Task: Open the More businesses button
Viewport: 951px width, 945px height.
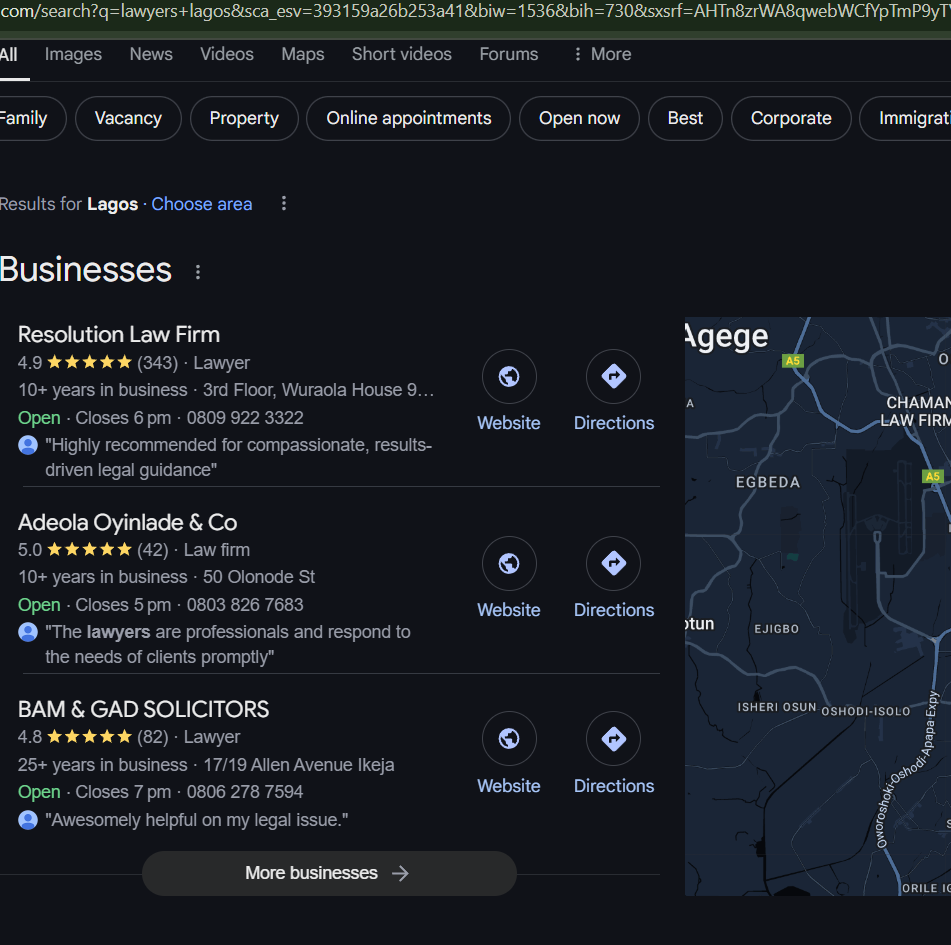Action: tap(329, 873)
